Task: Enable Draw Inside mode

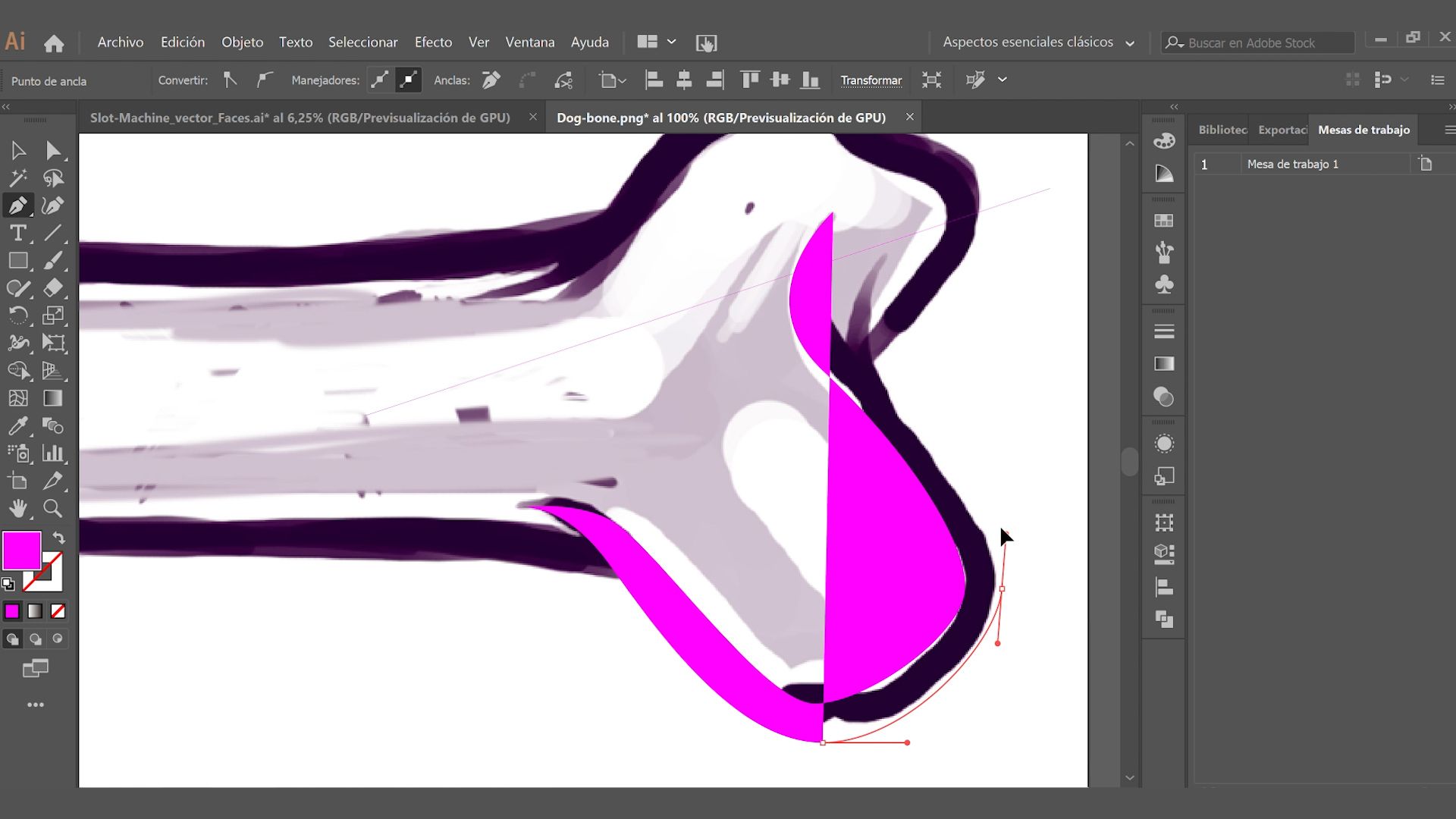Action: (x=58, y=639)
